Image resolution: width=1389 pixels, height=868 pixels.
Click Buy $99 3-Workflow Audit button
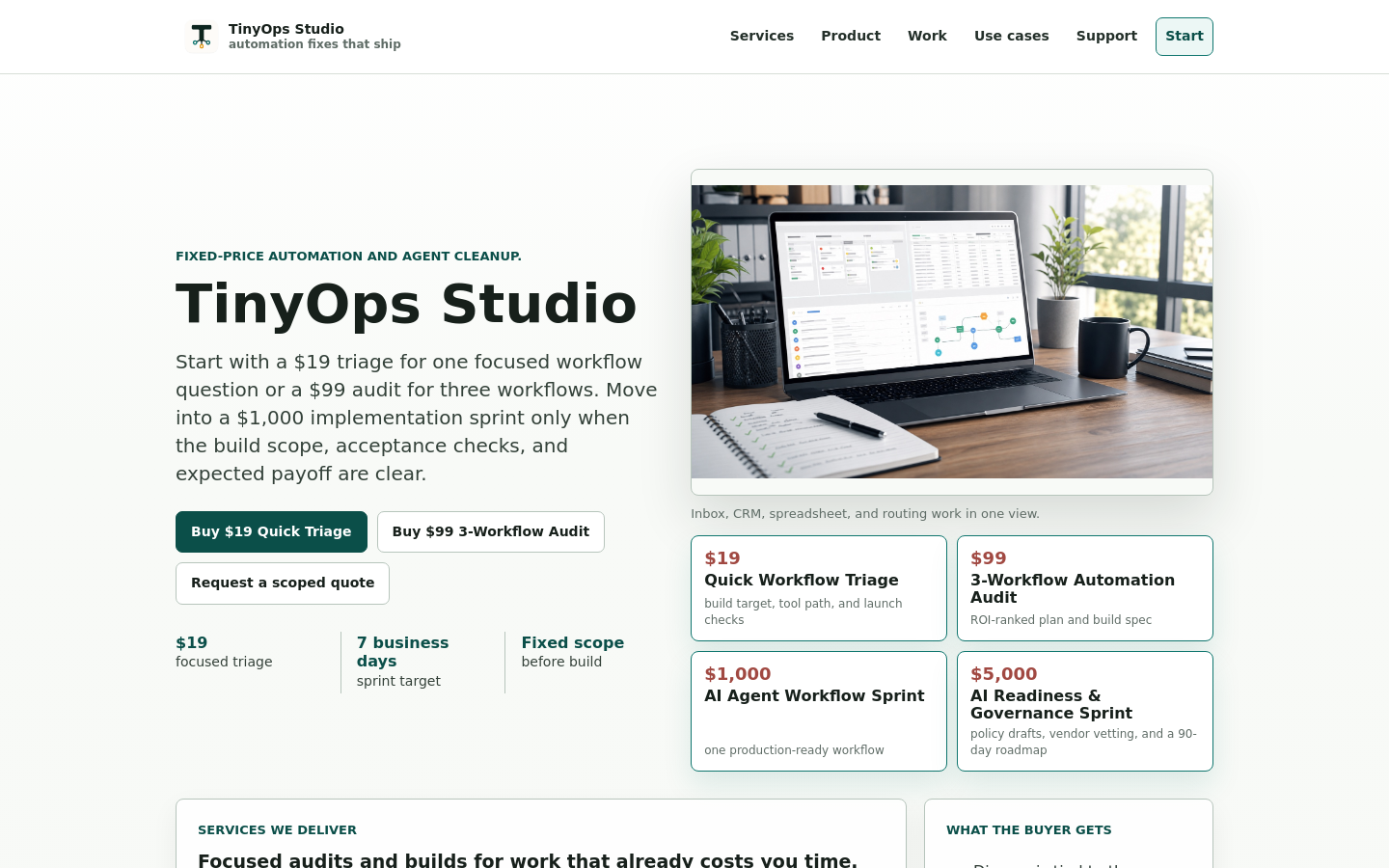point(491,531)
